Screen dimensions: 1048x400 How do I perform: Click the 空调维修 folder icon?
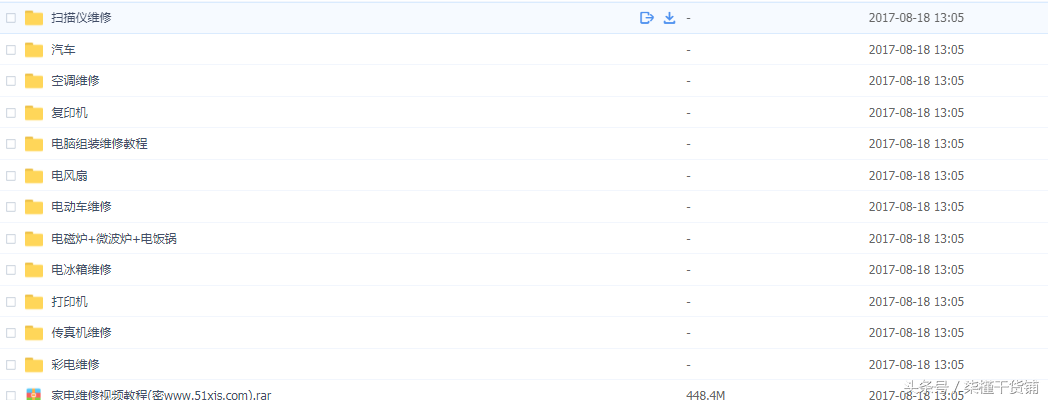(x=34, y=81)
